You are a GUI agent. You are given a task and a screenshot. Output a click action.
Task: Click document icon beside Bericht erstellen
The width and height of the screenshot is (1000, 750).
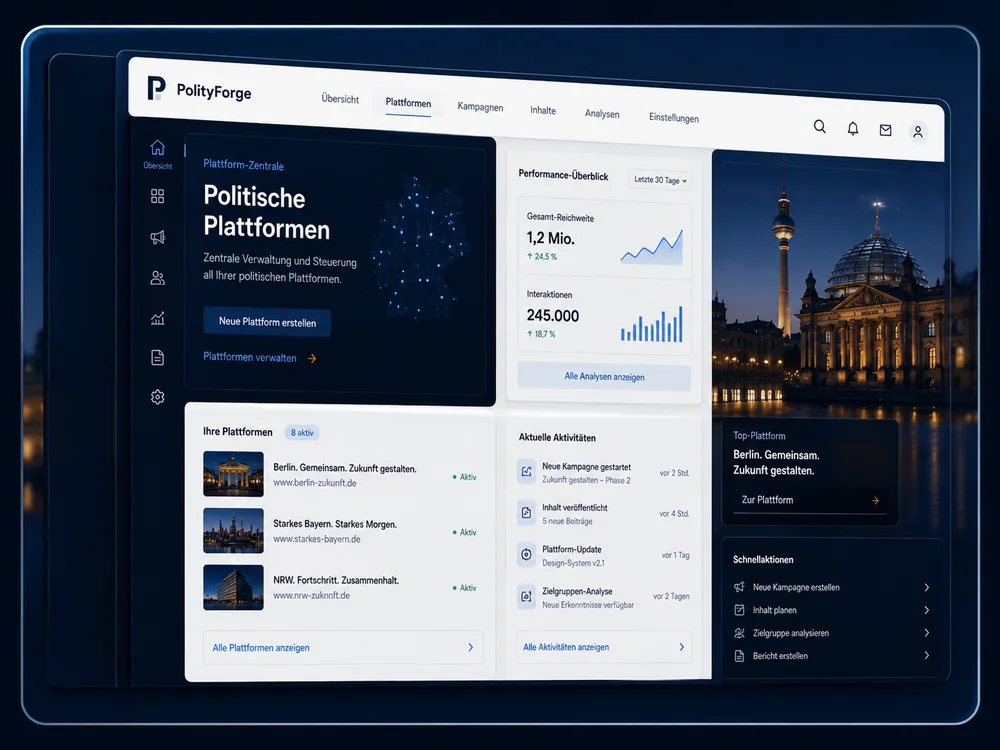tap(739, 656)
